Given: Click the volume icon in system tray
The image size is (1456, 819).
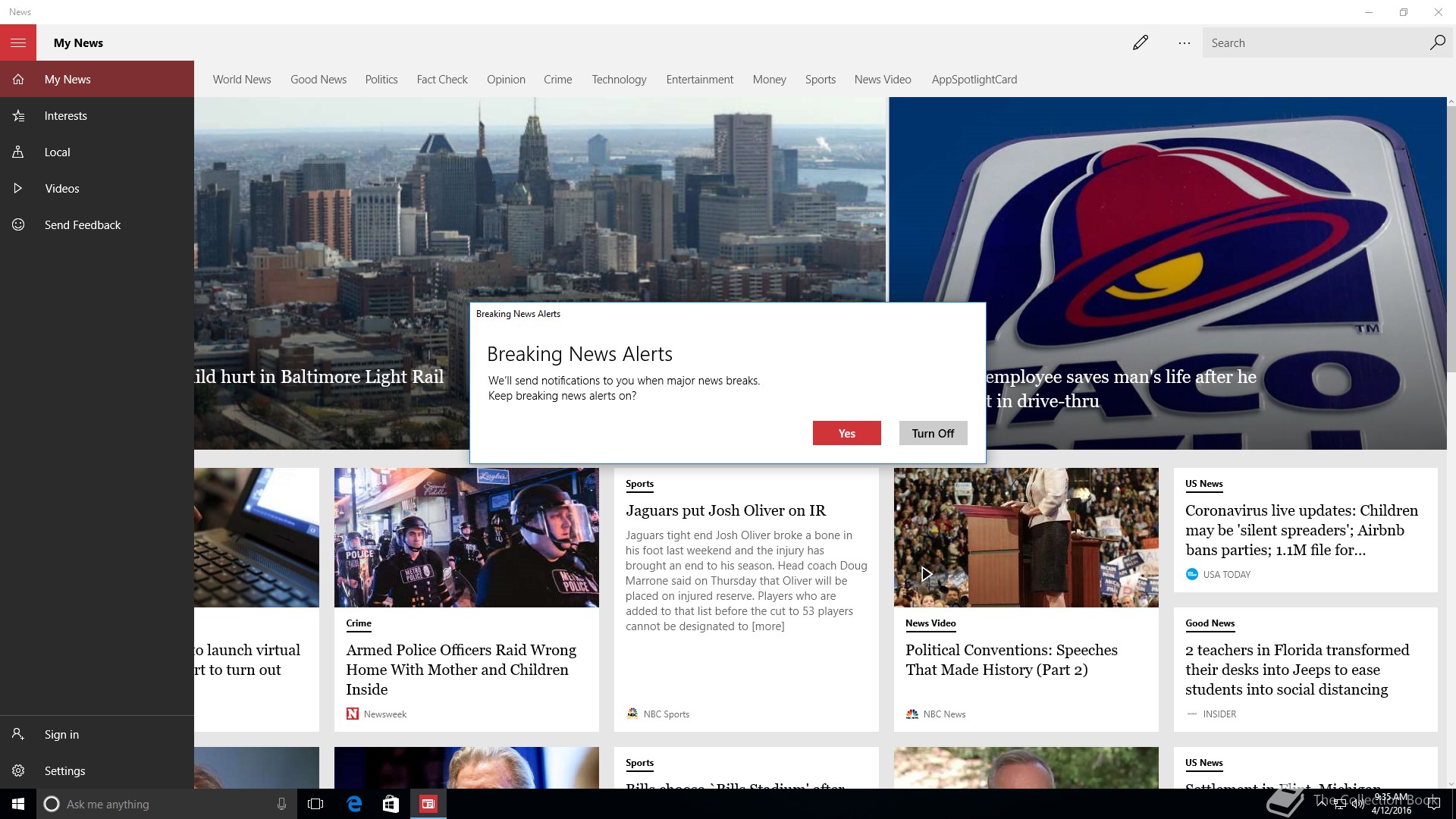Looking at the screenshot, I should point(1357,804).
